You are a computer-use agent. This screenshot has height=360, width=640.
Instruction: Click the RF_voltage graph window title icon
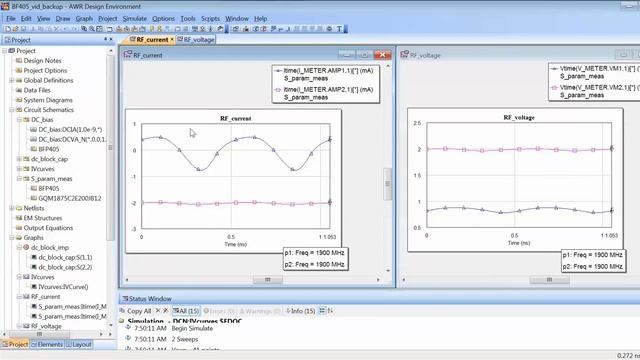point(404,55)
